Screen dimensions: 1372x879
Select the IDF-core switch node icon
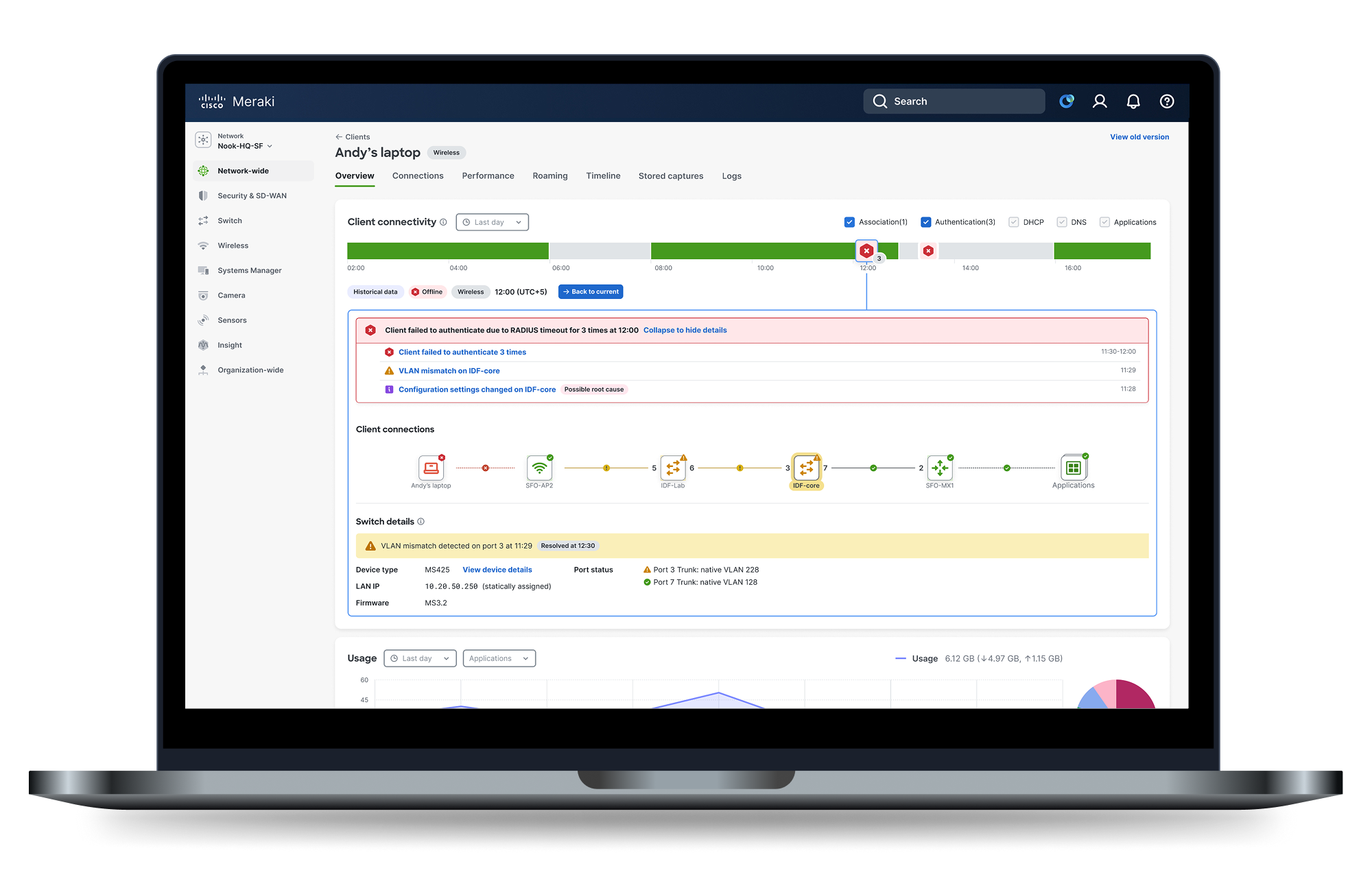click(x=806, y=468)
